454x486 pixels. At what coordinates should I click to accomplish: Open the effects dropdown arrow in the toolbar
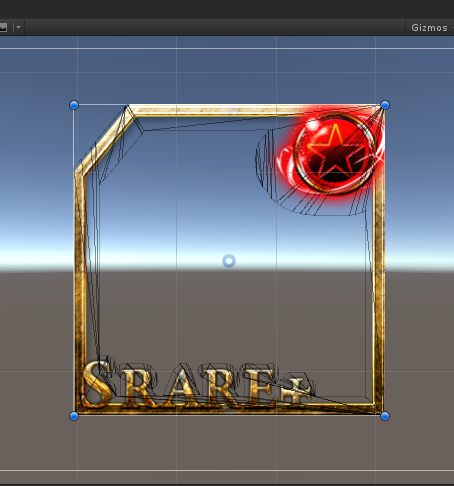pos(18,27)
